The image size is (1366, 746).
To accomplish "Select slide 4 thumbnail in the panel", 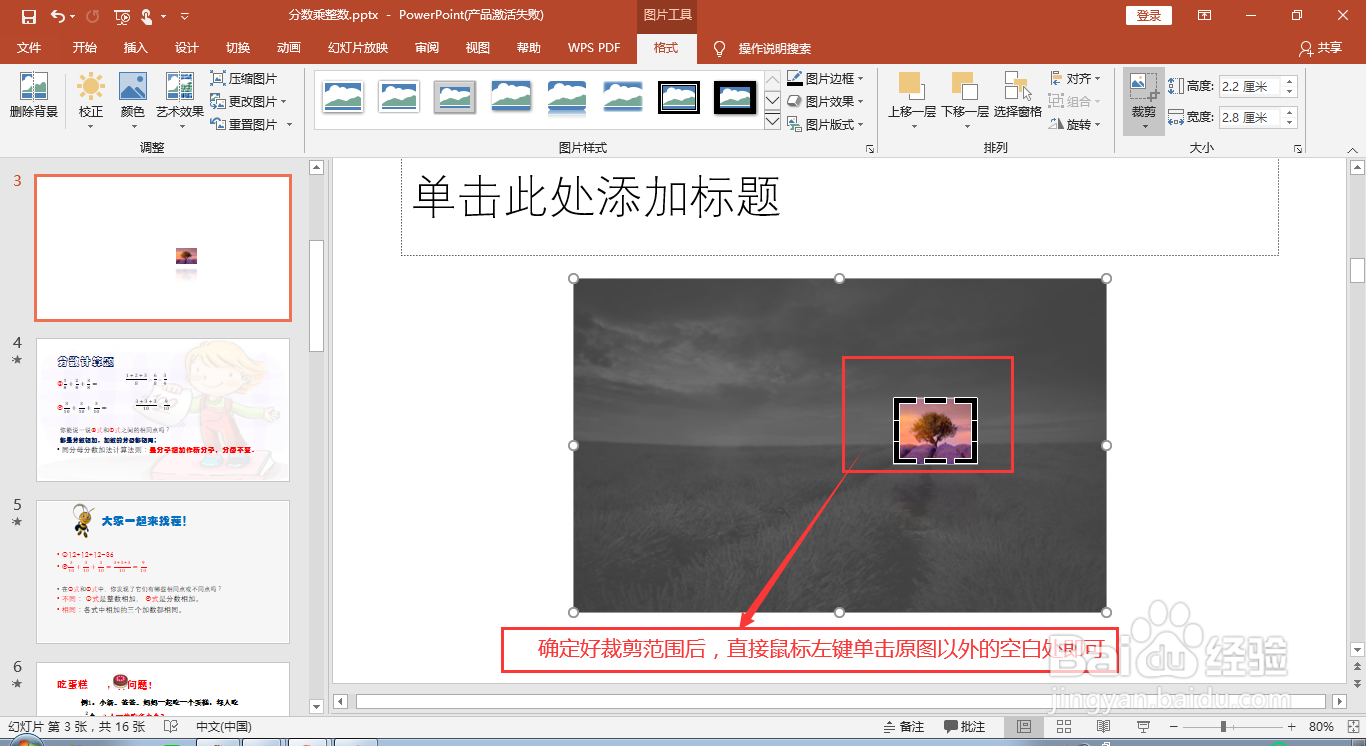I will [163, 410].
